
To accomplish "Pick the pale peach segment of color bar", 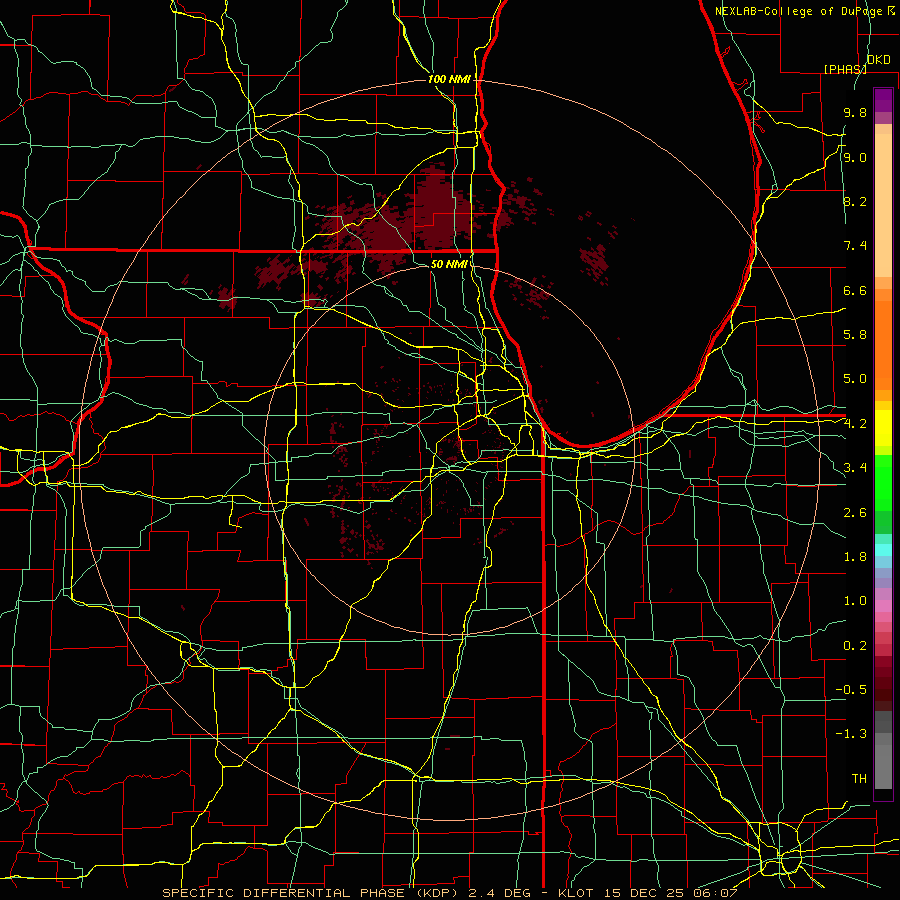I will click(883, 205).
